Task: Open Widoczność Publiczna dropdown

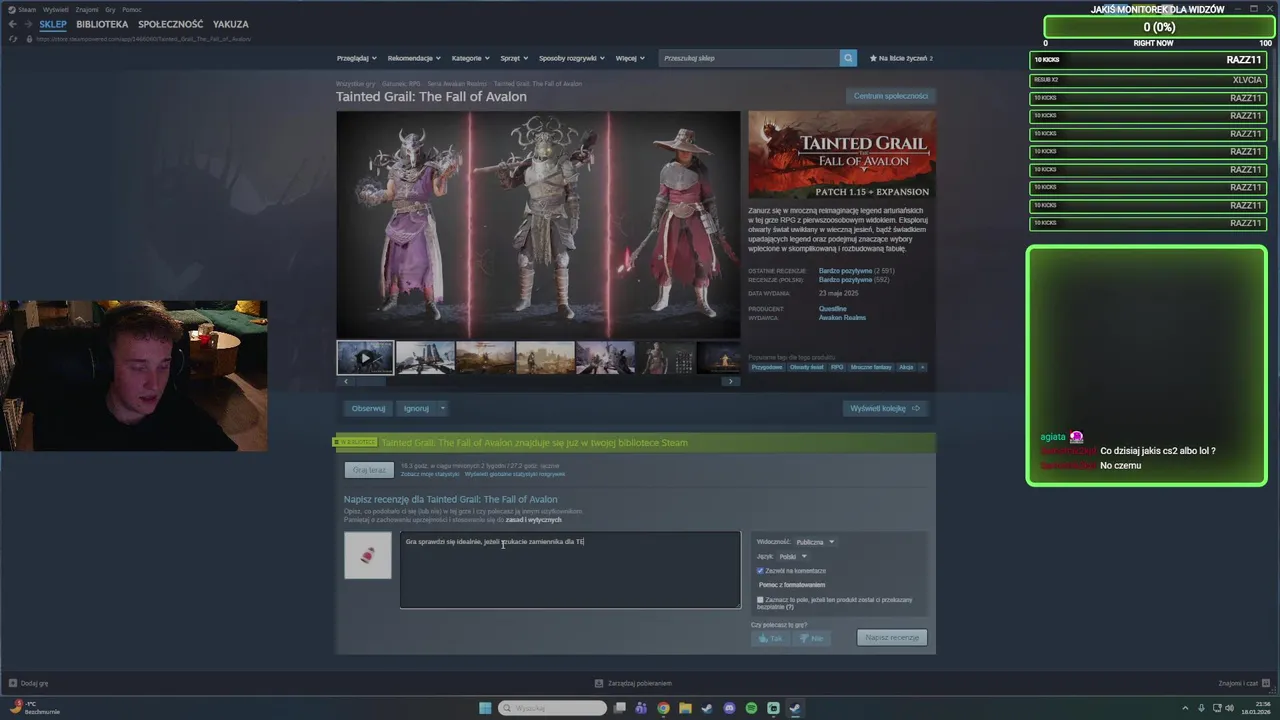Action: [x=815, y=542]
